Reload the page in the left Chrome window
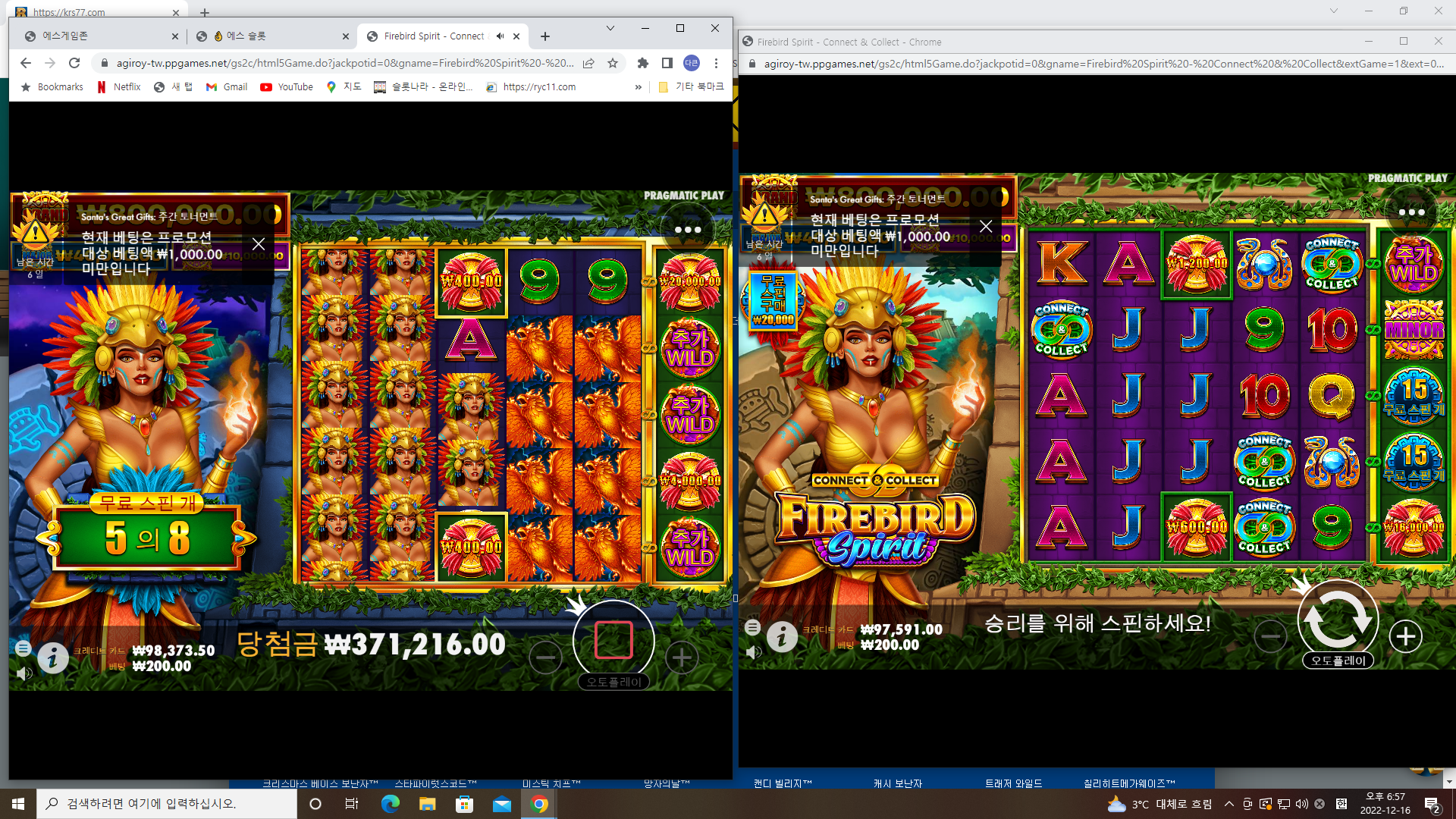Screen dimensions: 1456x819 tap(74, 63)
